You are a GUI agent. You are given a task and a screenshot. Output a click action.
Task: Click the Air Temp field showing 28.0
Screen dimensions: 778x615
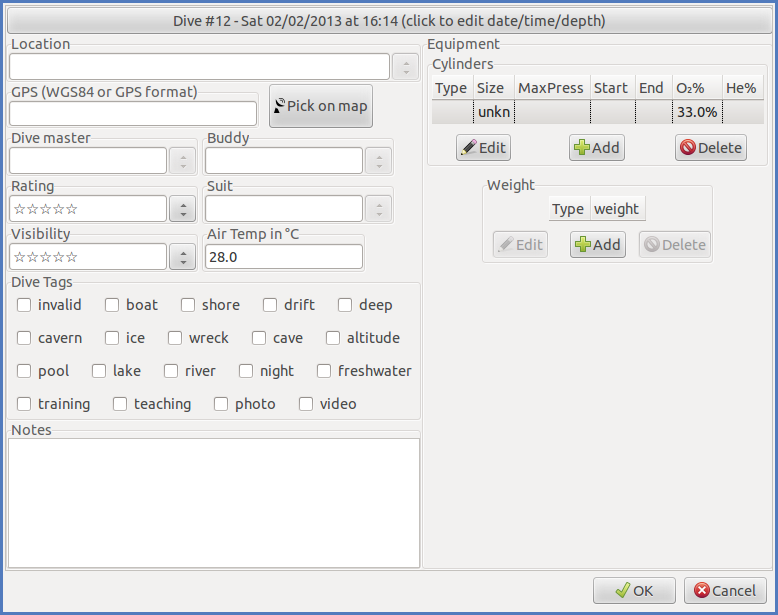point(284,257)
